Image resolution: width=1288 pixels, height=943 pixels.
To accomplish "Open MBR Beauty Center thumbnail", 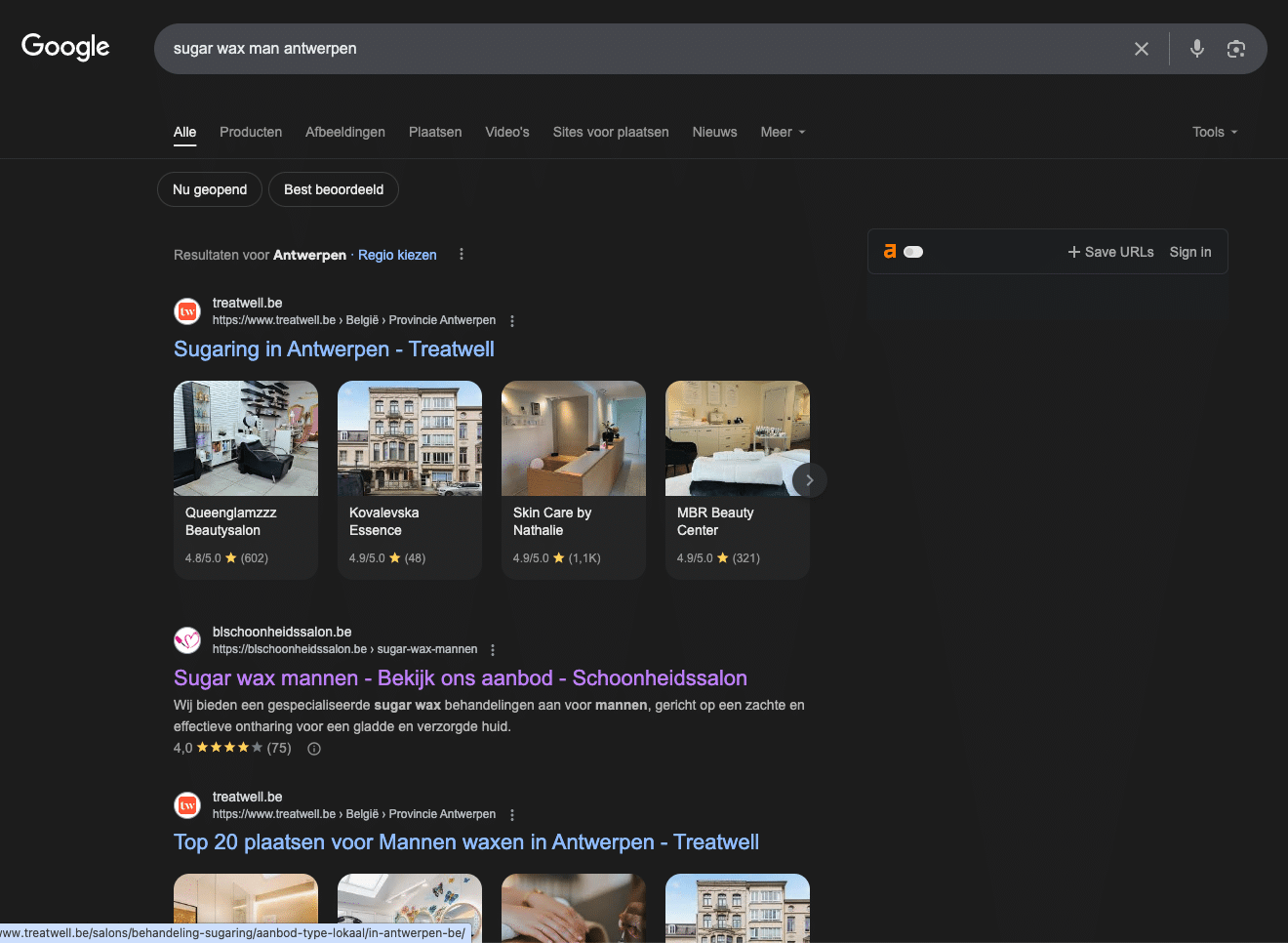I will pos(738,438).
